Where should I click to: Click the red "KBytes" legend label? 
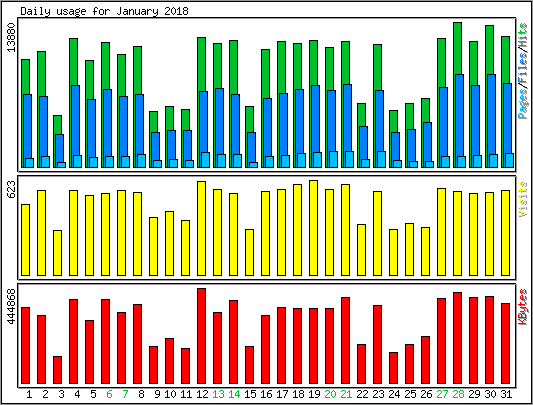point(522,307)
